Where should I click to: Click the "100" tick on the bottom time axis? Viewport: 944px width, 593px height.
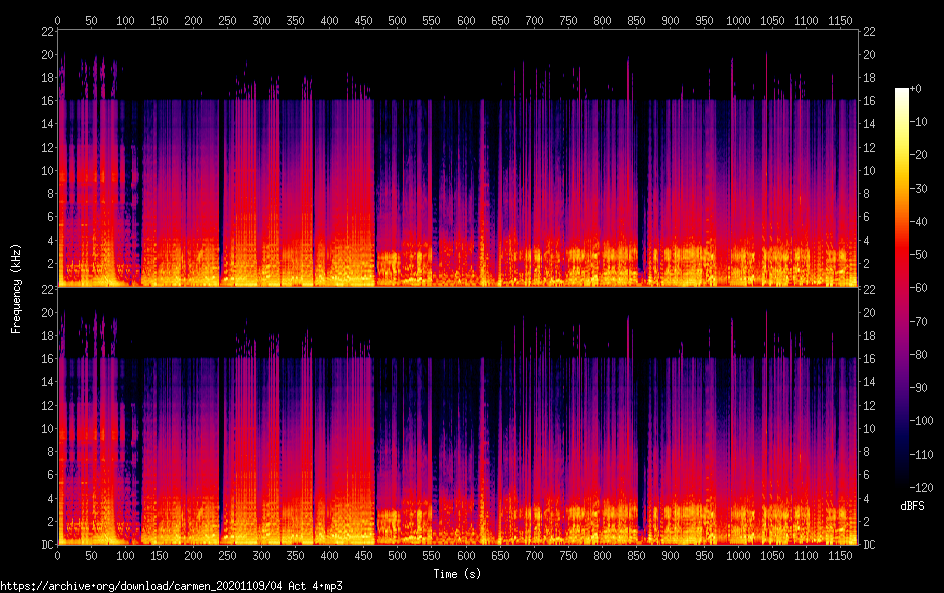[x=125, y=556]
